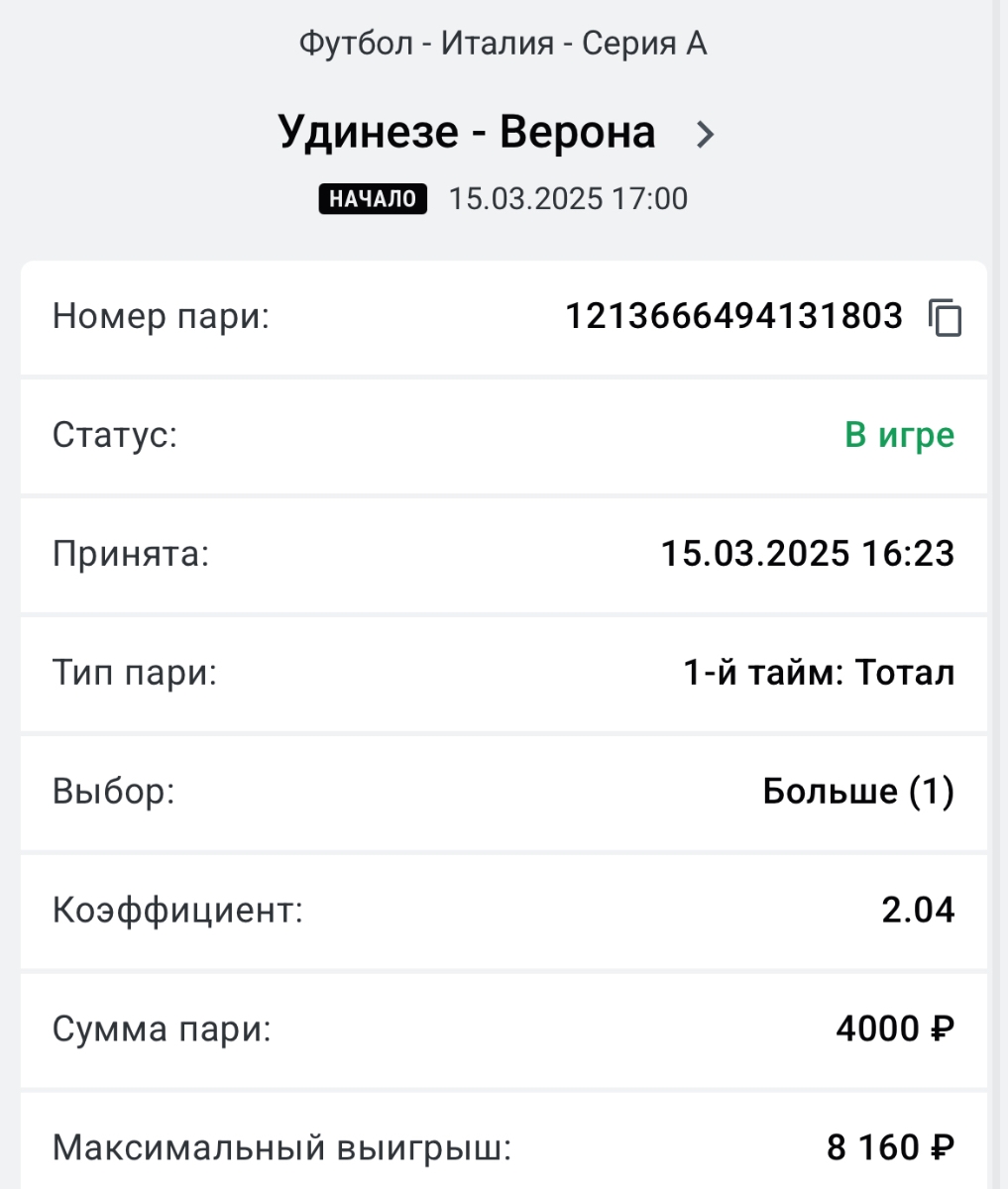Screen dimensions: 1008x1189
Task: Tap the Максимальный выигрыш label
Action: point(281,1147)
